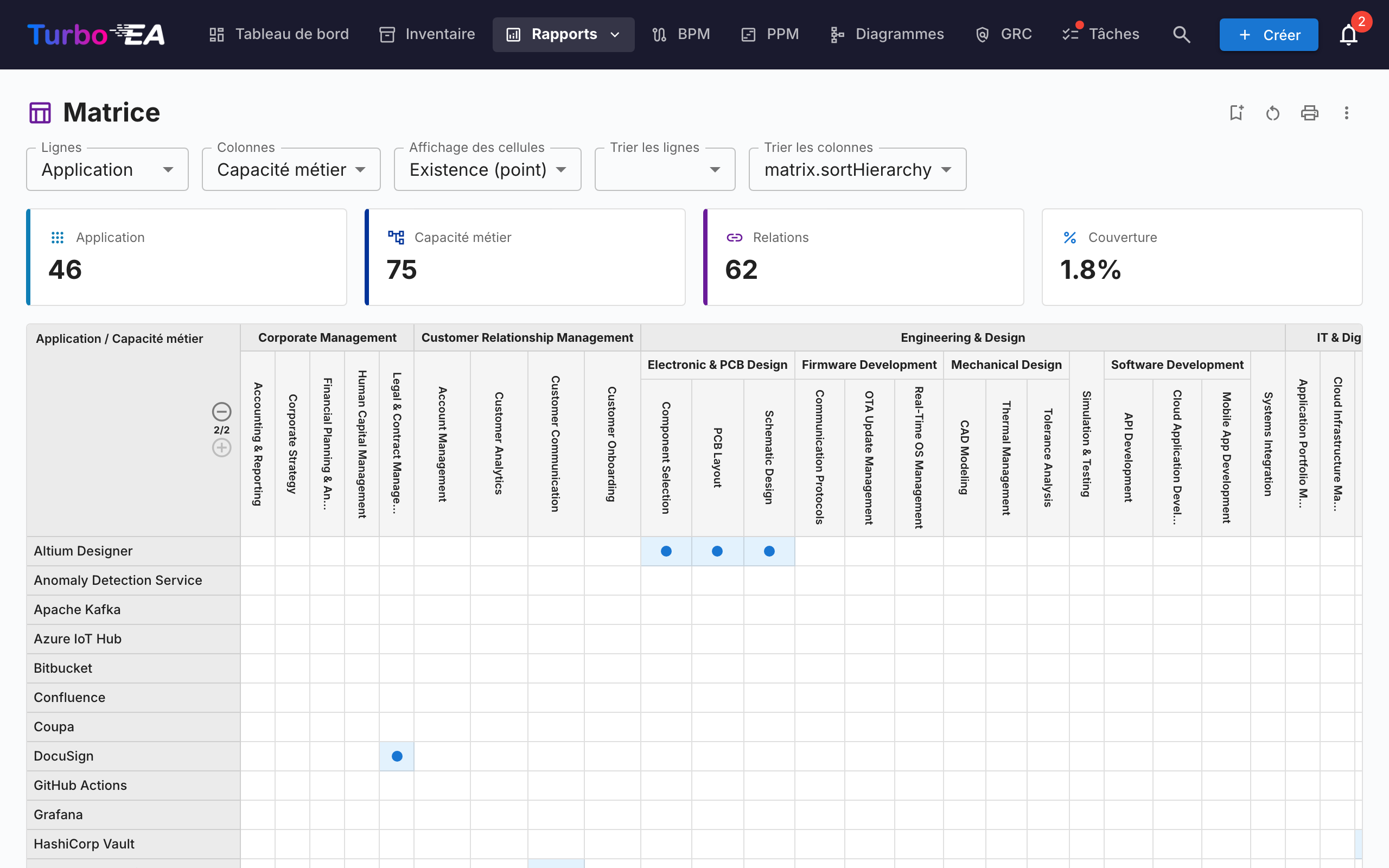Select the GitHub Actions row
Viewport: 1389px width, 868px height.
(x=133, y=786)
